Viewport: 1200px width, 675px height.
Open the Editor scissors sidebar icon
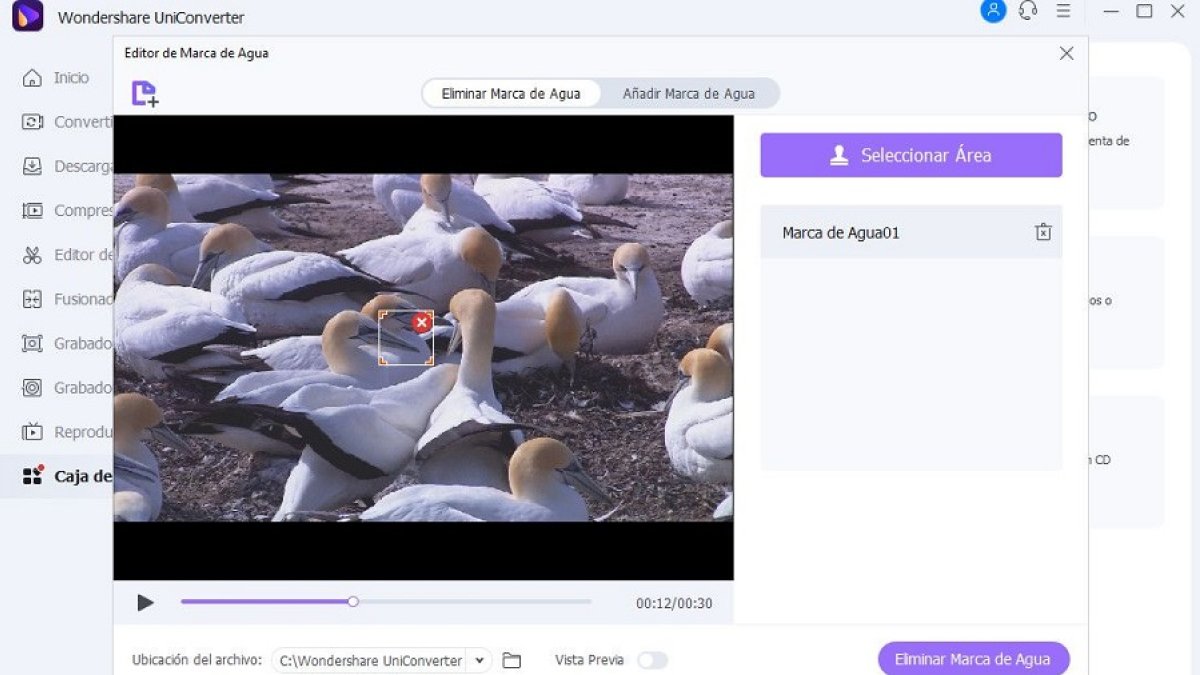point(33,255)
